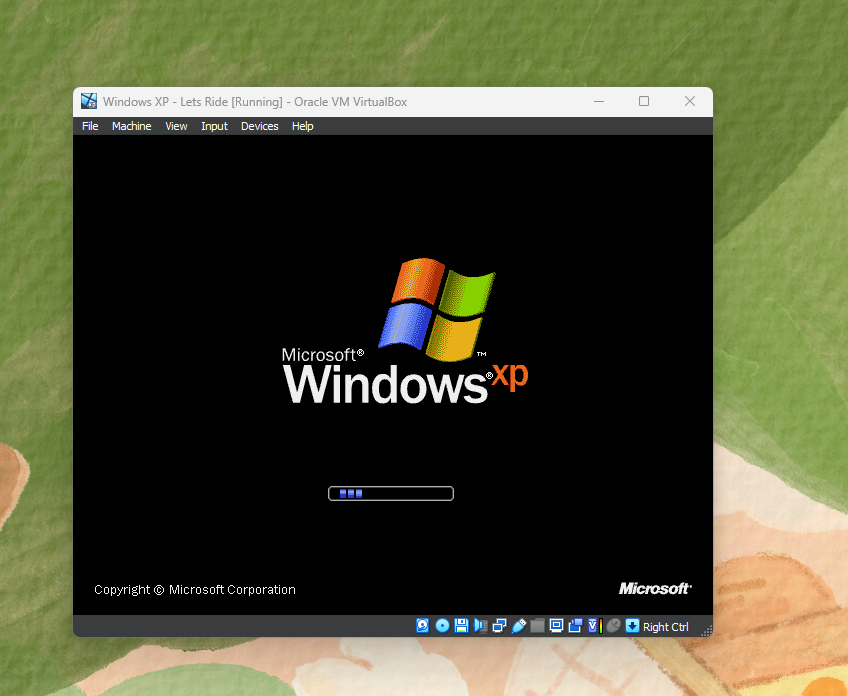This screenshot has width=848, height=696.
Task: Click the VirtualBox title bar app icon
Action: point(89,101)
